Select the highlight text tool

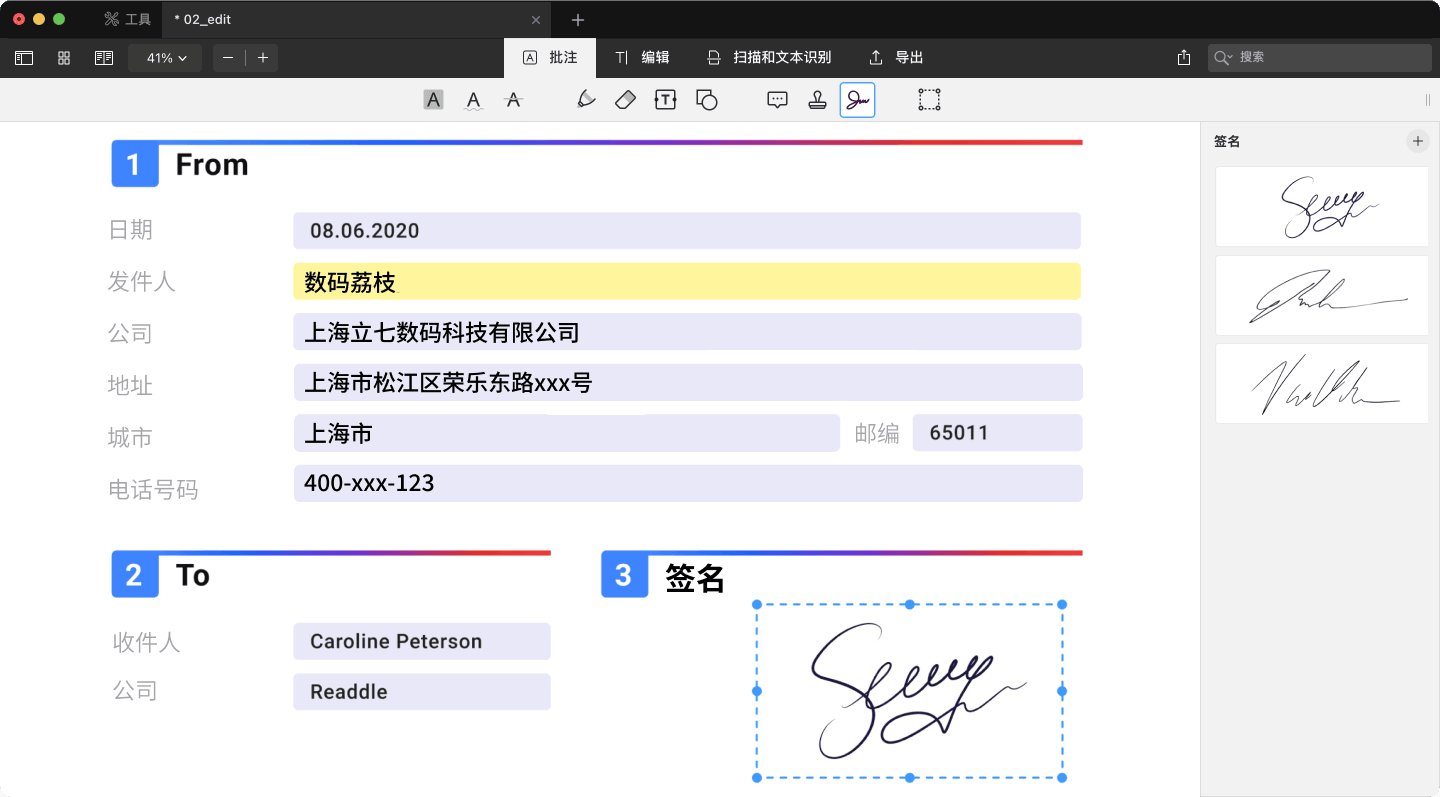(433, 100)
